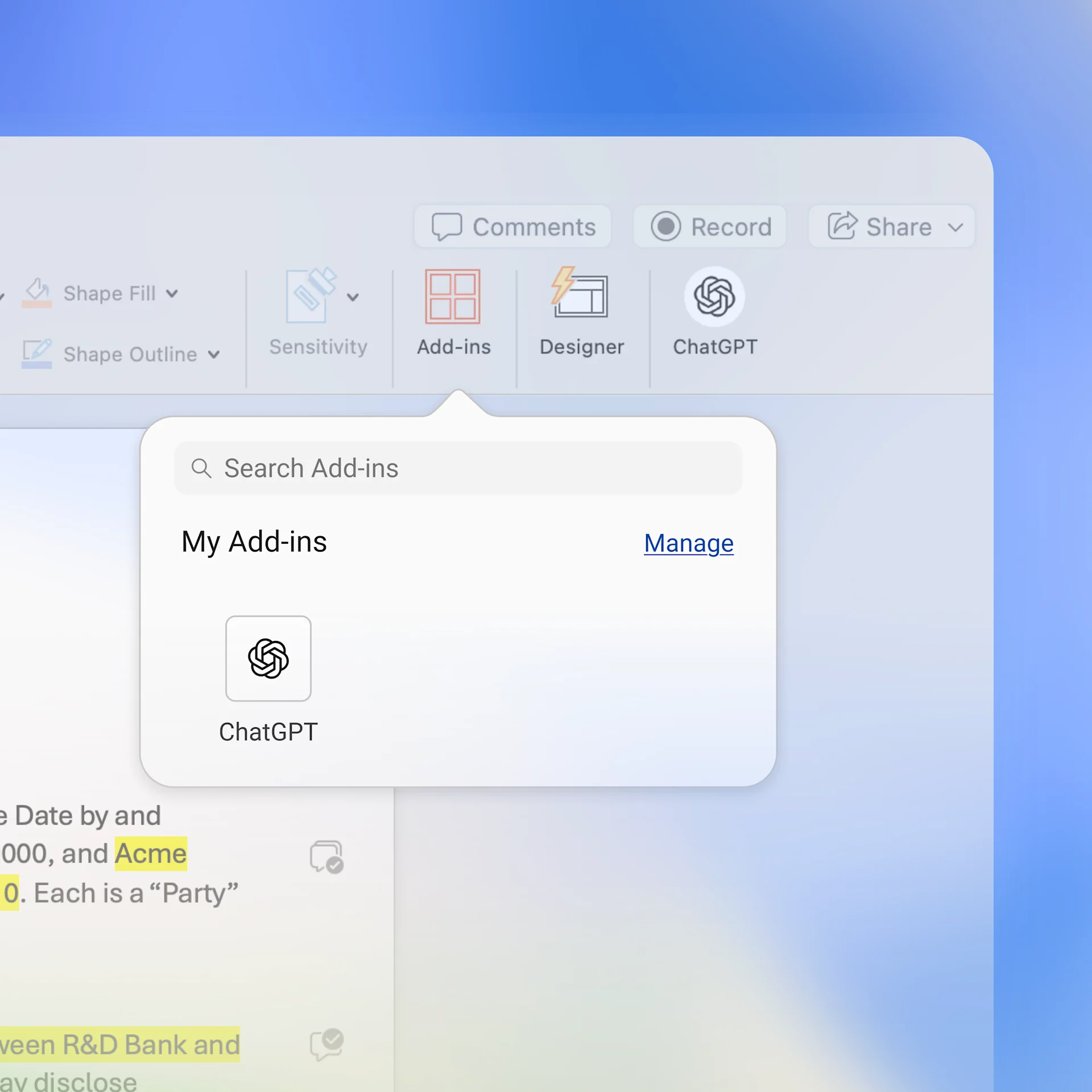Start recording with Record button
The height and width of the screenshot is (1092, 1092).
click(x=710, y=226)
